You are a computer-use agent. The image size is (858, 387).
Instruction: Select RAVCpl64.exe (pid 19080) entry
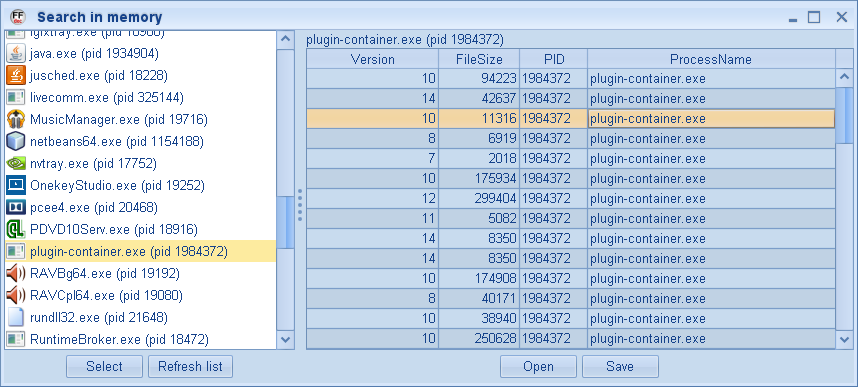pos(140,295)
